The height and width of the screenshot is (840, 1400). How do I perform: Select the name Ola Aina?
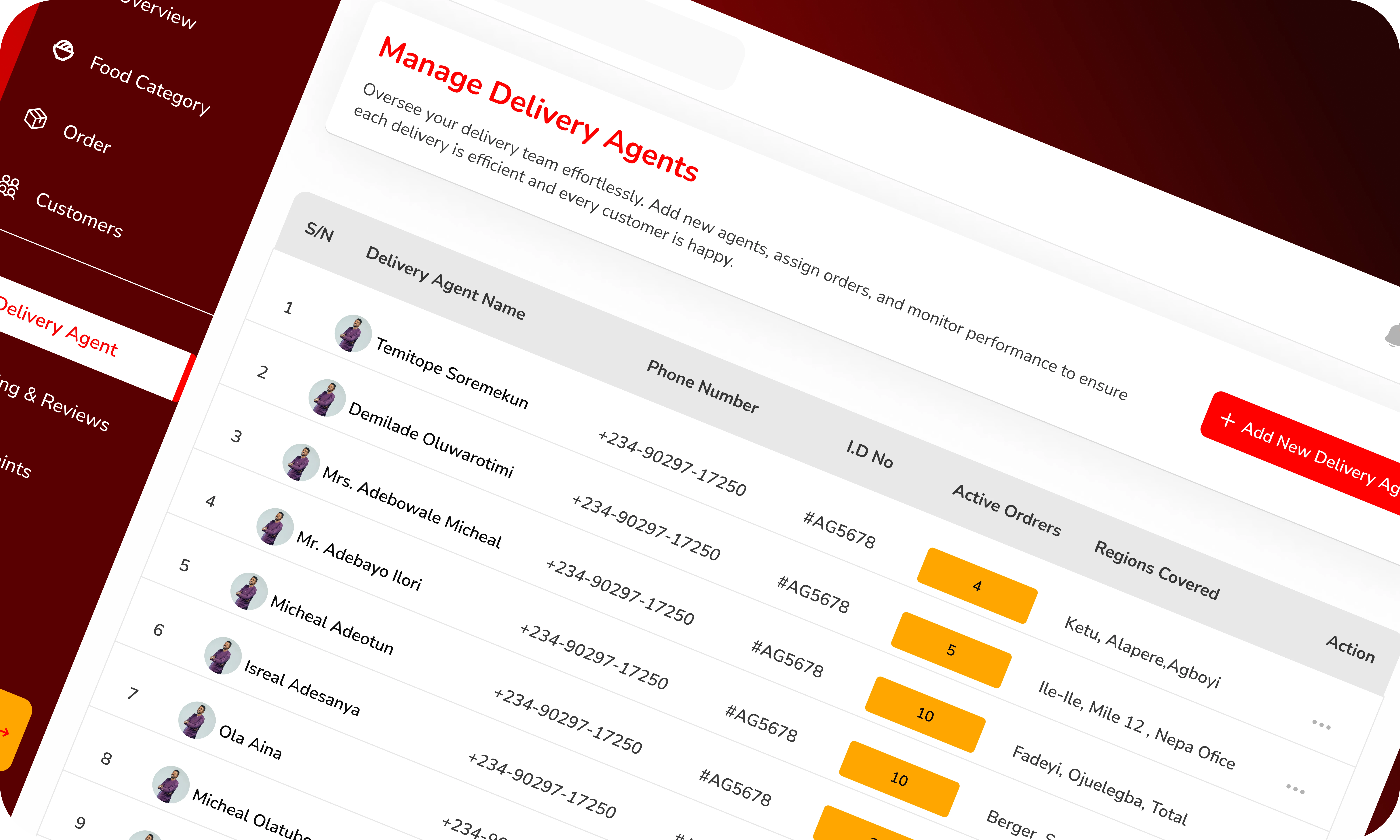tap(250, 742)
